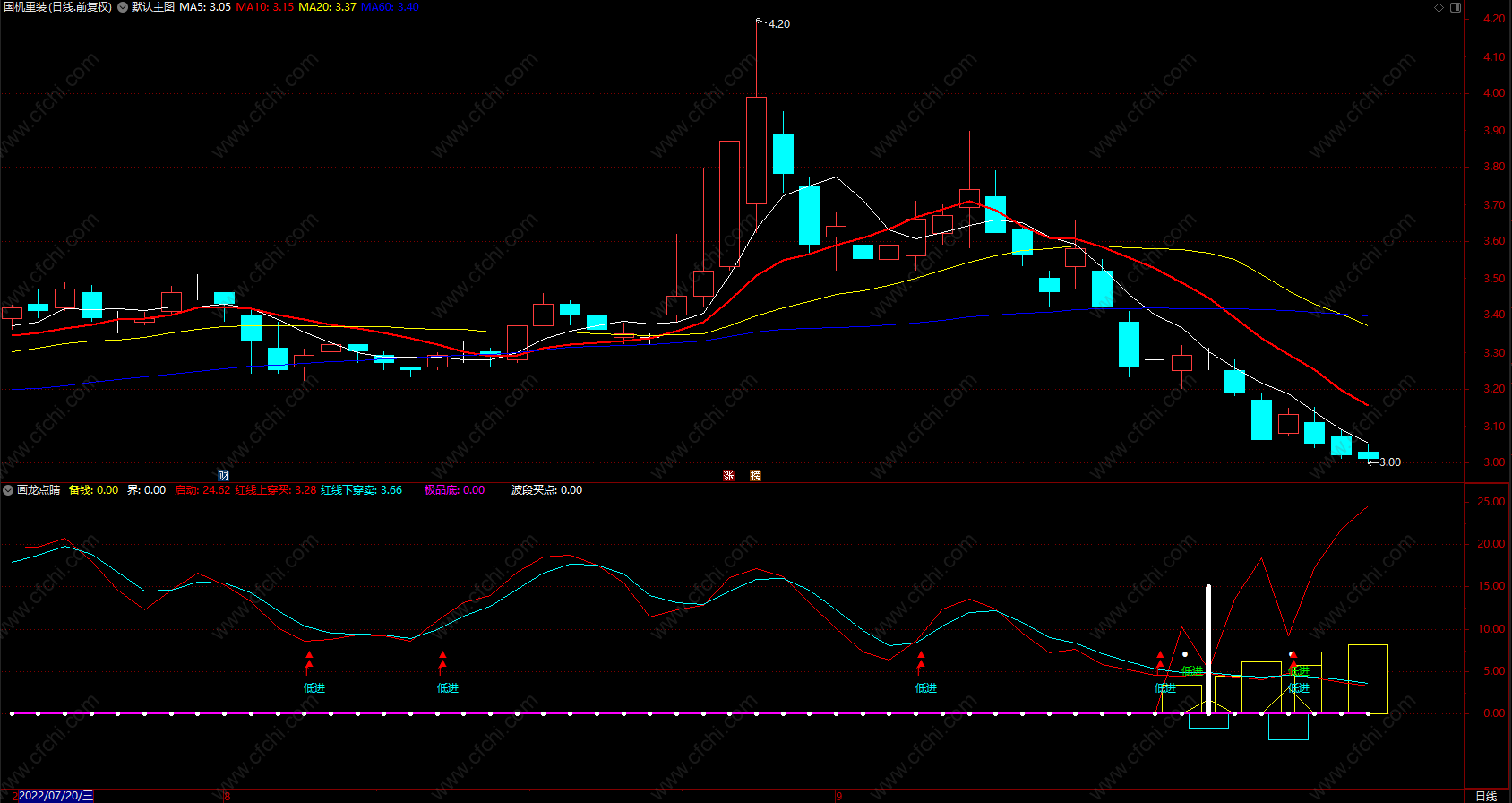Viewport: 1512px width, 803px height.
Task: Toggle the side panel icon at top right
Action: coord(1456,7)
